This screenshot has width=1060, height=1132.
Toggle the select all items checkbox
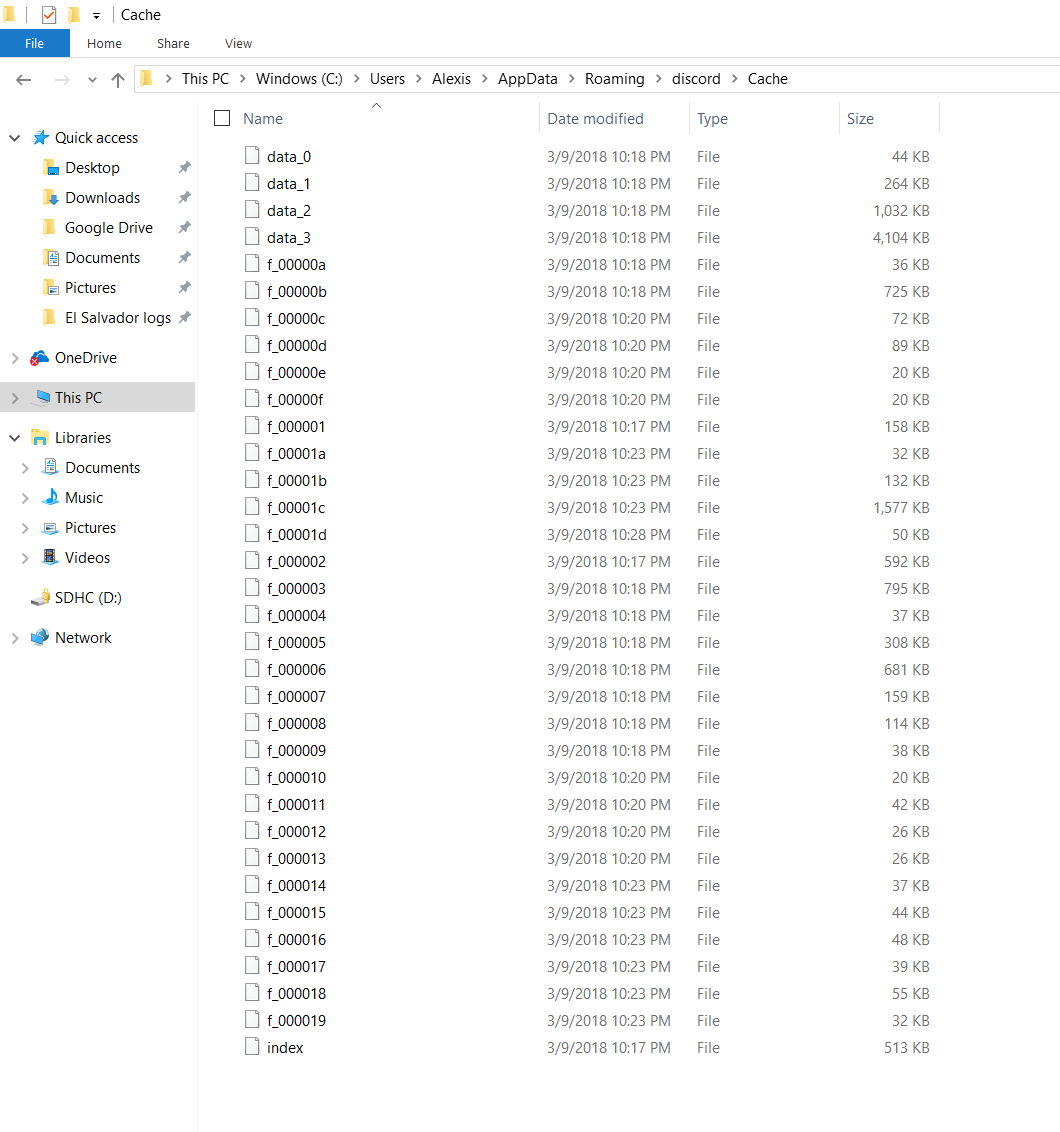coord(222,118)
